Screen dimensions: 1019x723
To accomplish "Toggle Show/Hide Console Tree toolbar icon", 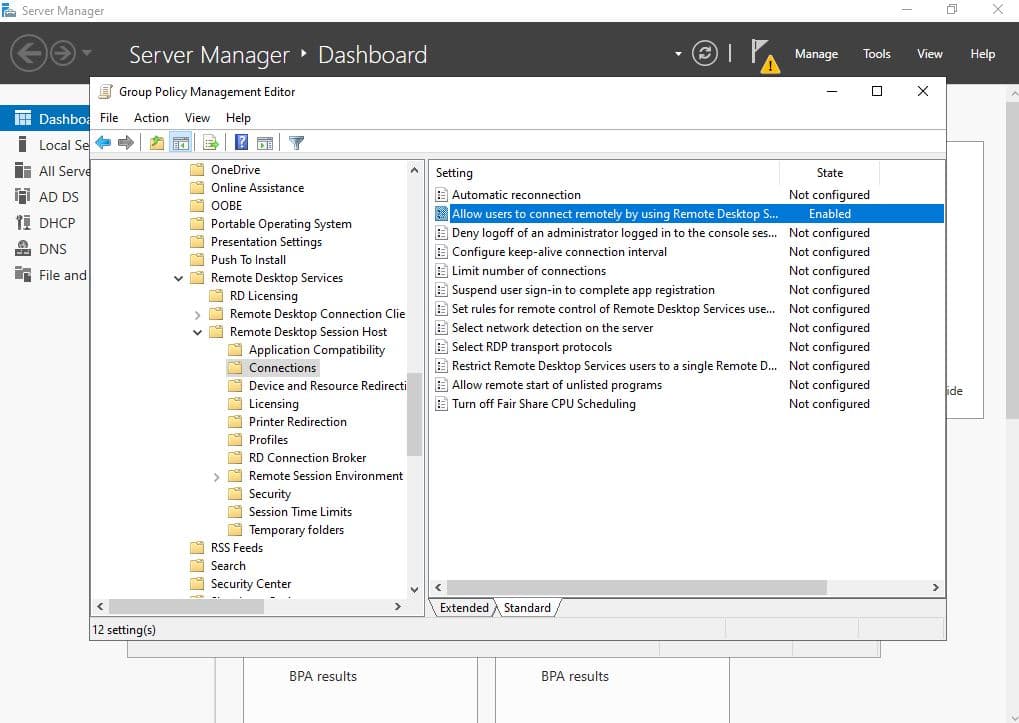I will pos(181,143).
